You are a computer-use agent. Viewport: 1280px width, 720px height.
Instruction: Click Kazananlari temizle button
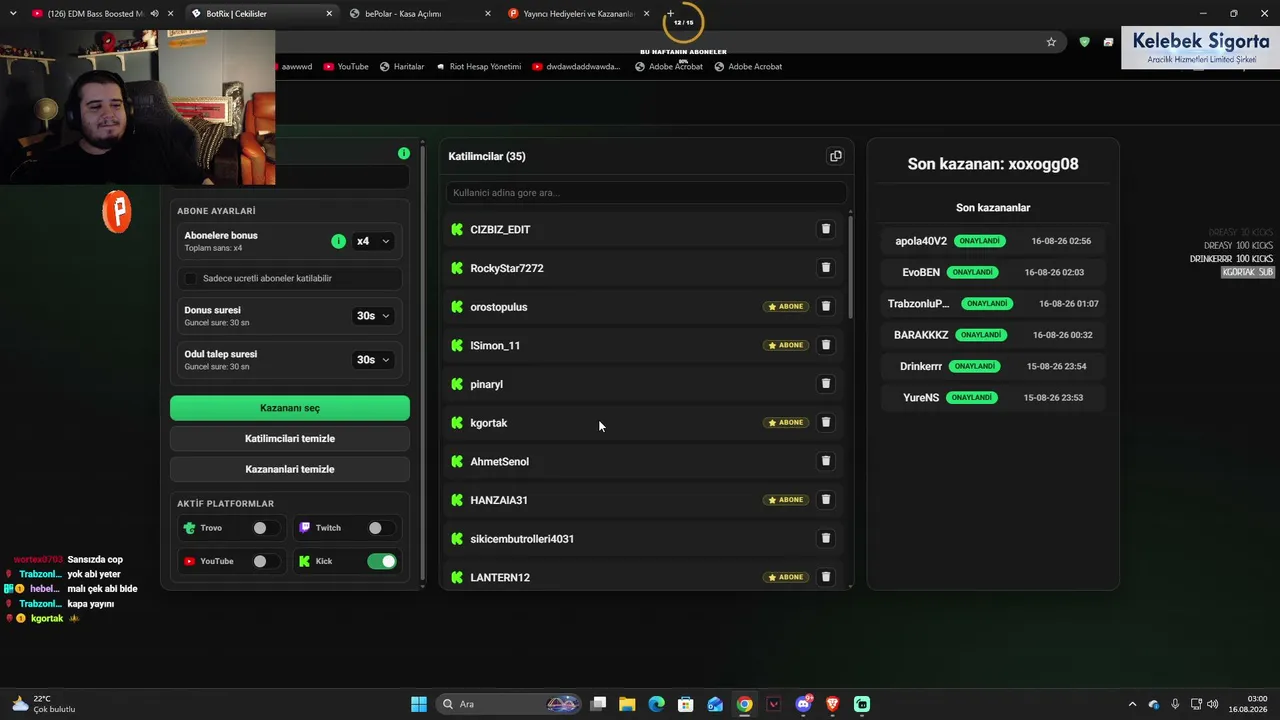(x=290, y=469)
